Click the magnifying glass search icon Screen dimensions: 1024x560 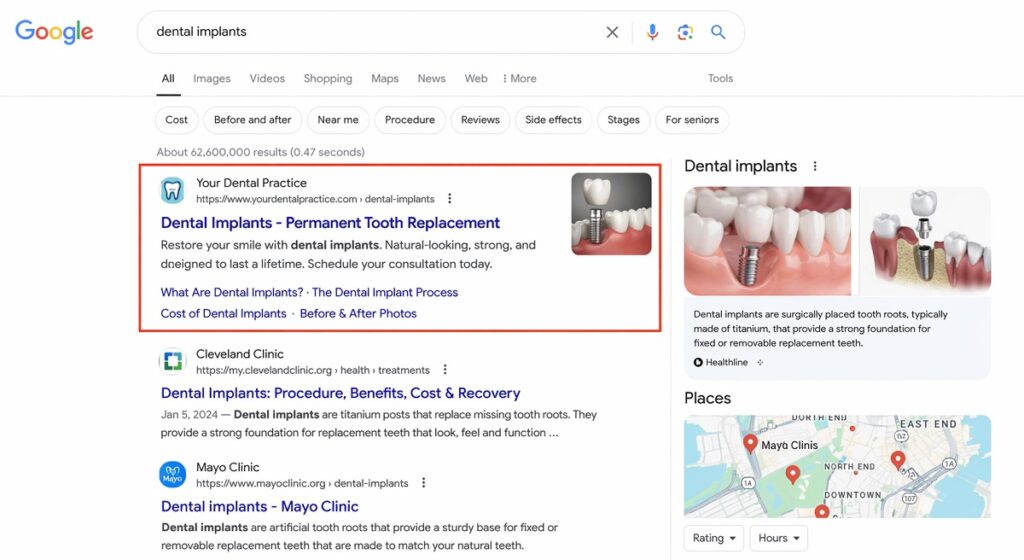pyautogui.click(x=718, y=32)
